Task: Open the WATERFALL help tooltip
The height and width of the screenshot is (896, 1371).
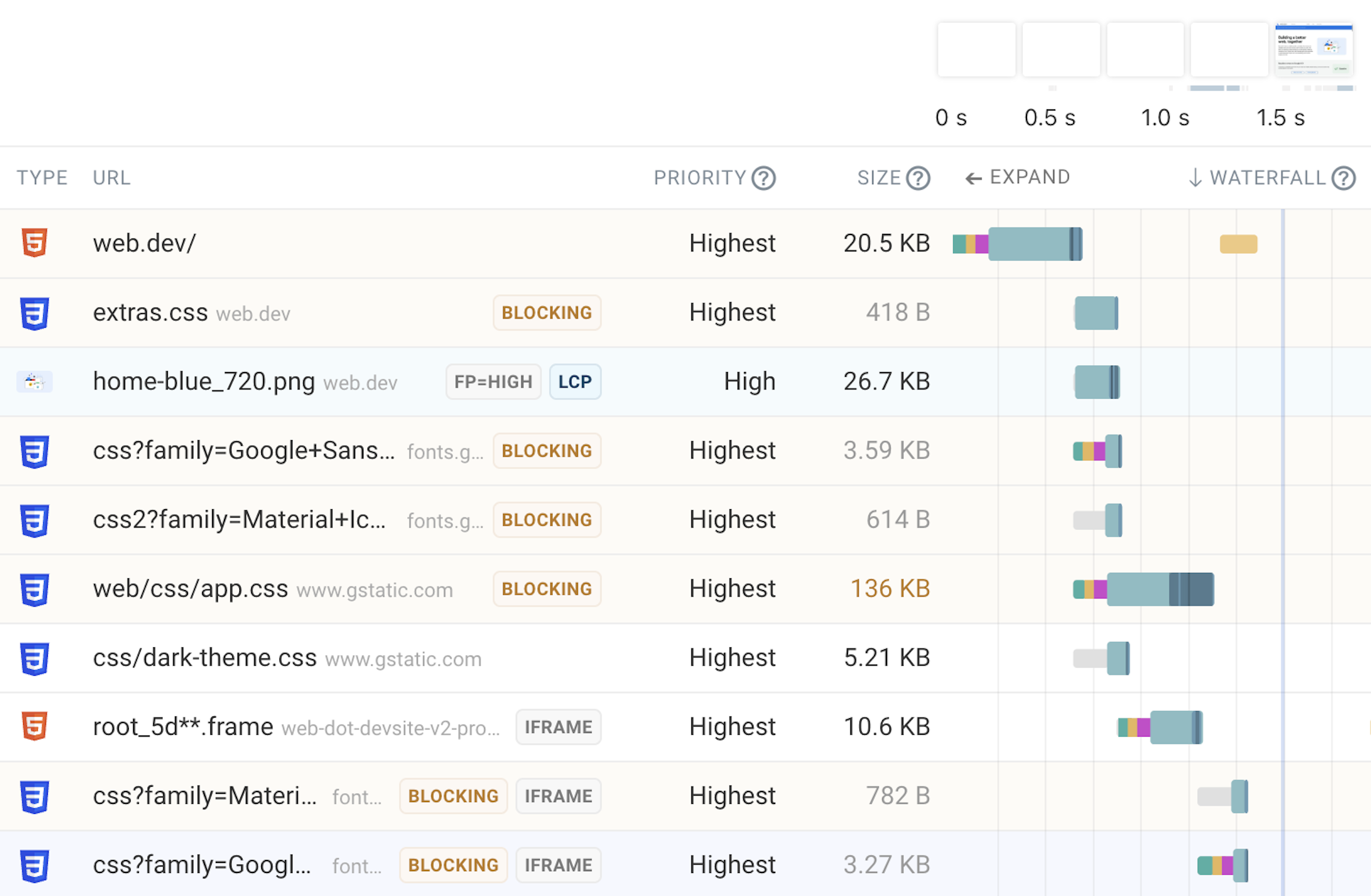Action: pyautogui.click(x=1344, y=178)
